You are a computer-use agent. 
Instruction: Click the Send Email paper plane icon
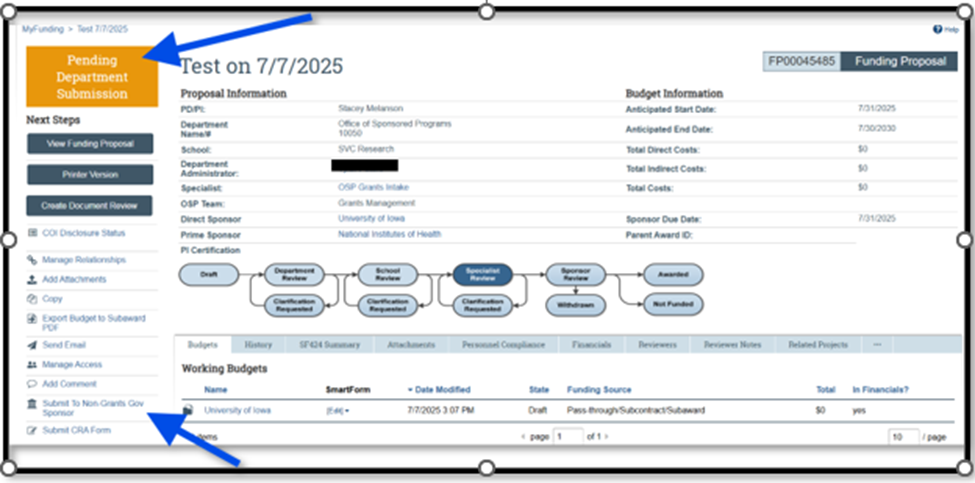pos(33,345)
